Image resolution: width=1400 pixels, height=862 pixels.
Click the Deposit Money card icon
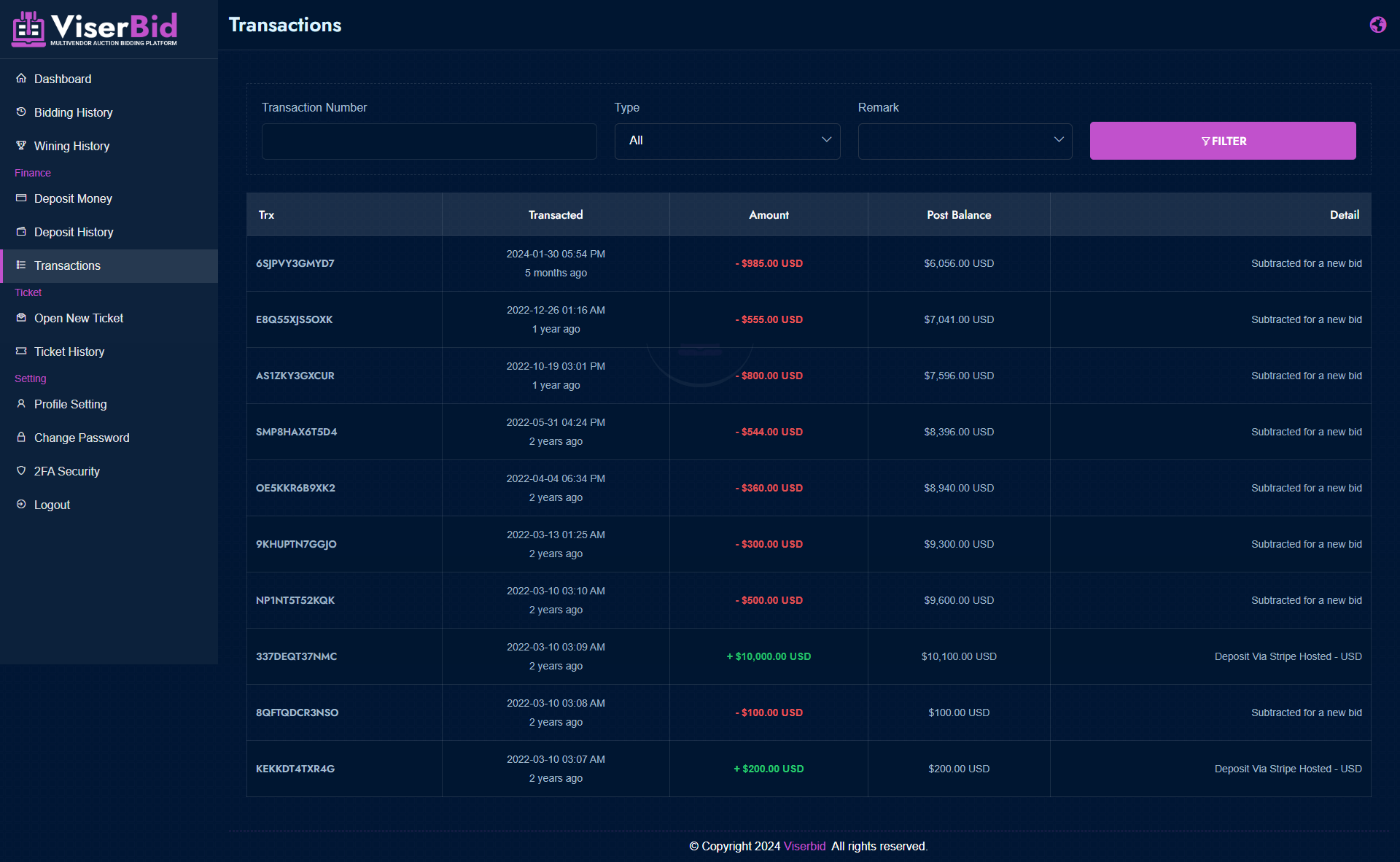click(21, 198)
